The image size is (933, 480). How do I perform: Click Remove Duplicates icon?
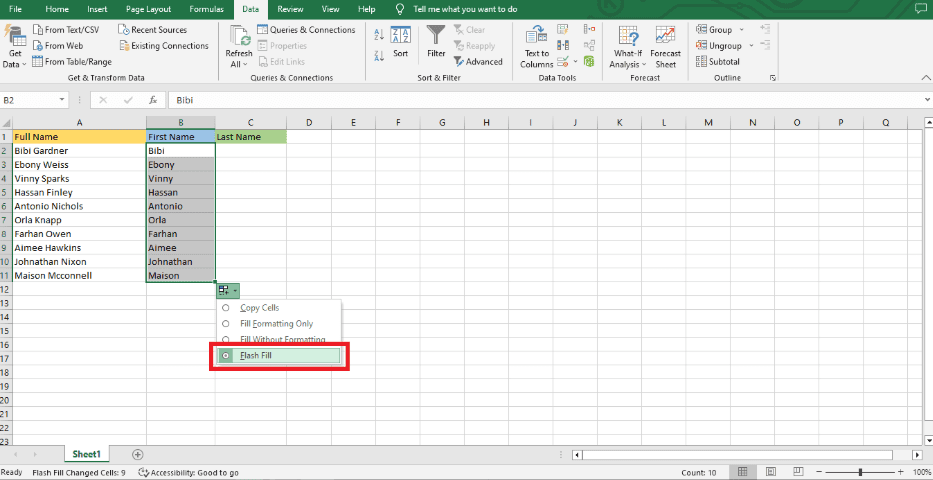tap(562, 45)
